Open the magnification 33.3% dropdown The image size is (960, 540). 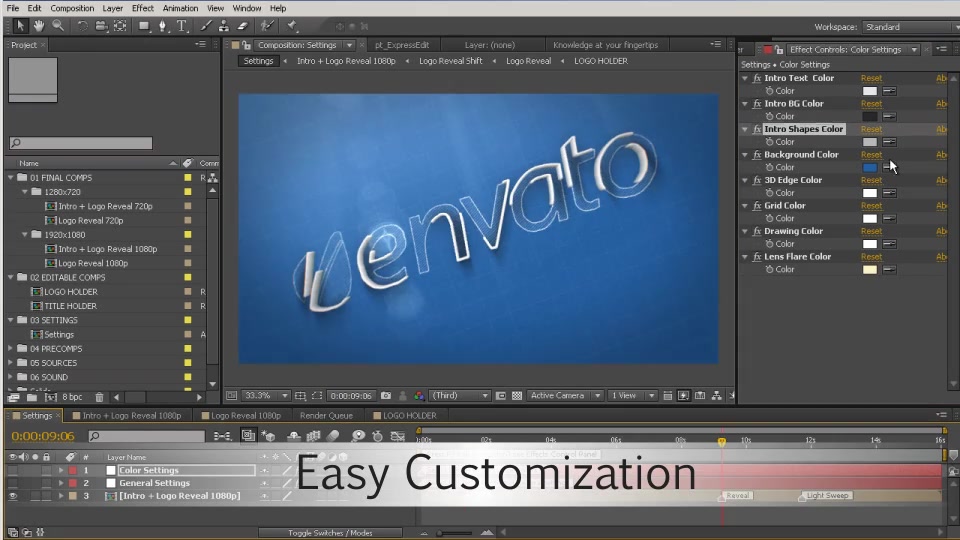266,396
